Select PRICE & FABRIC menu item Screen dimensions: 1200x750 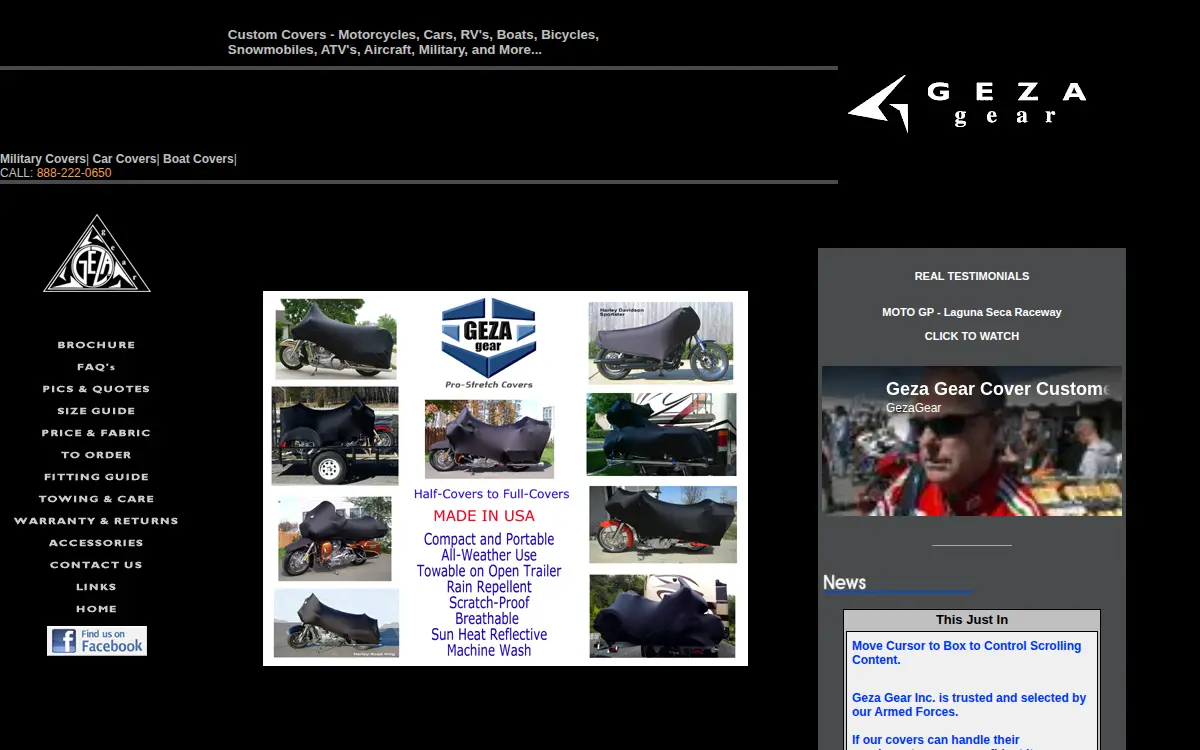[x=96, y=433]
